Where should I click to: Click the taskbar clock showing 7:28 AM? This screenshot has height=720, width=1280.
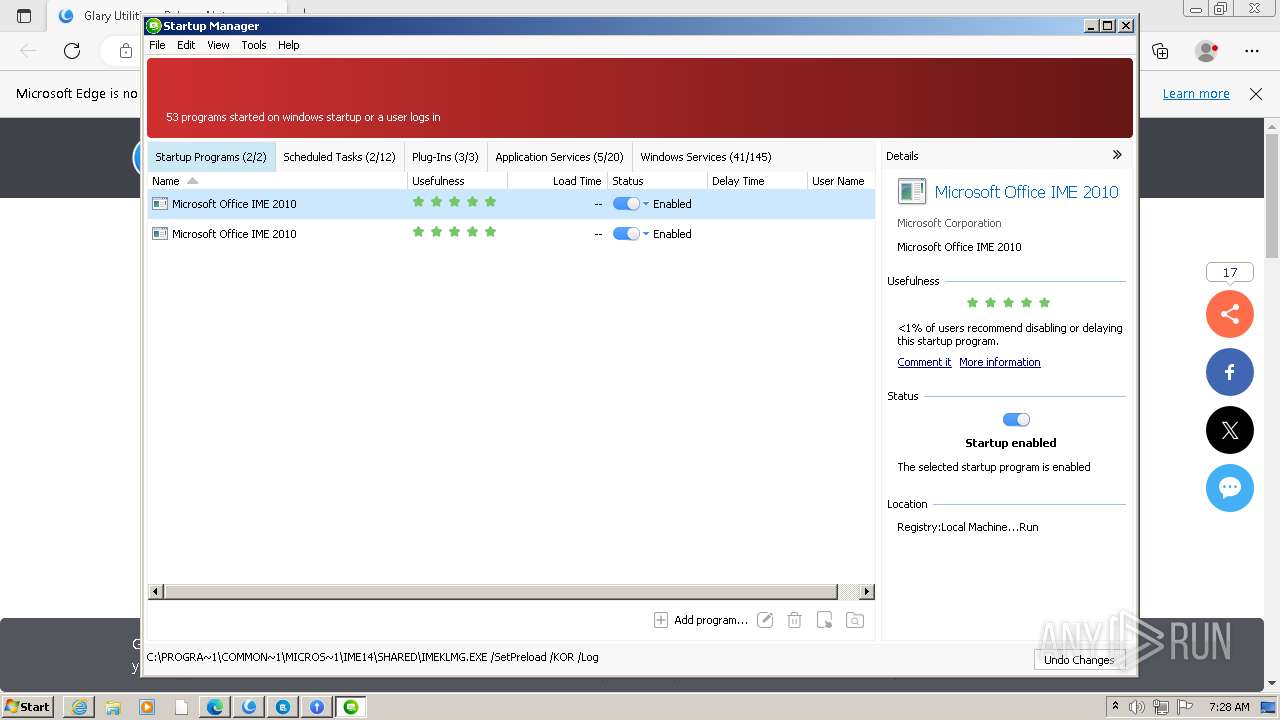1228,707
